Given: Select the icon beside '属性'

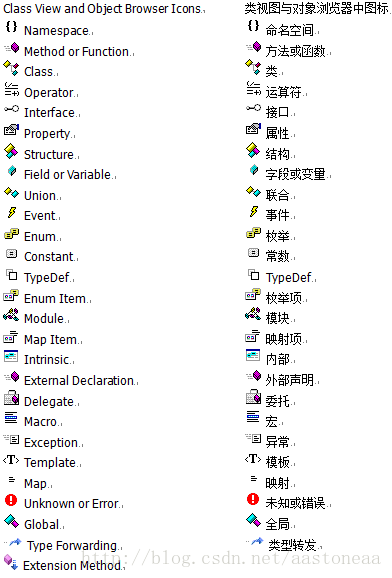Looking at the screenshot, I should click(x=253, y=129).
